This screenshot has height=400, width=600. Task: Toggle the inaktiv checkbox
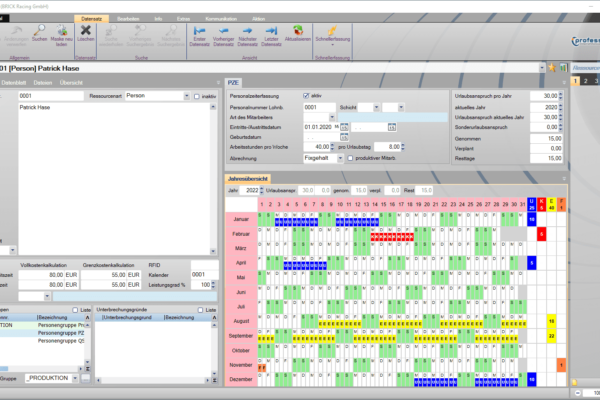[x=196, y=96]
